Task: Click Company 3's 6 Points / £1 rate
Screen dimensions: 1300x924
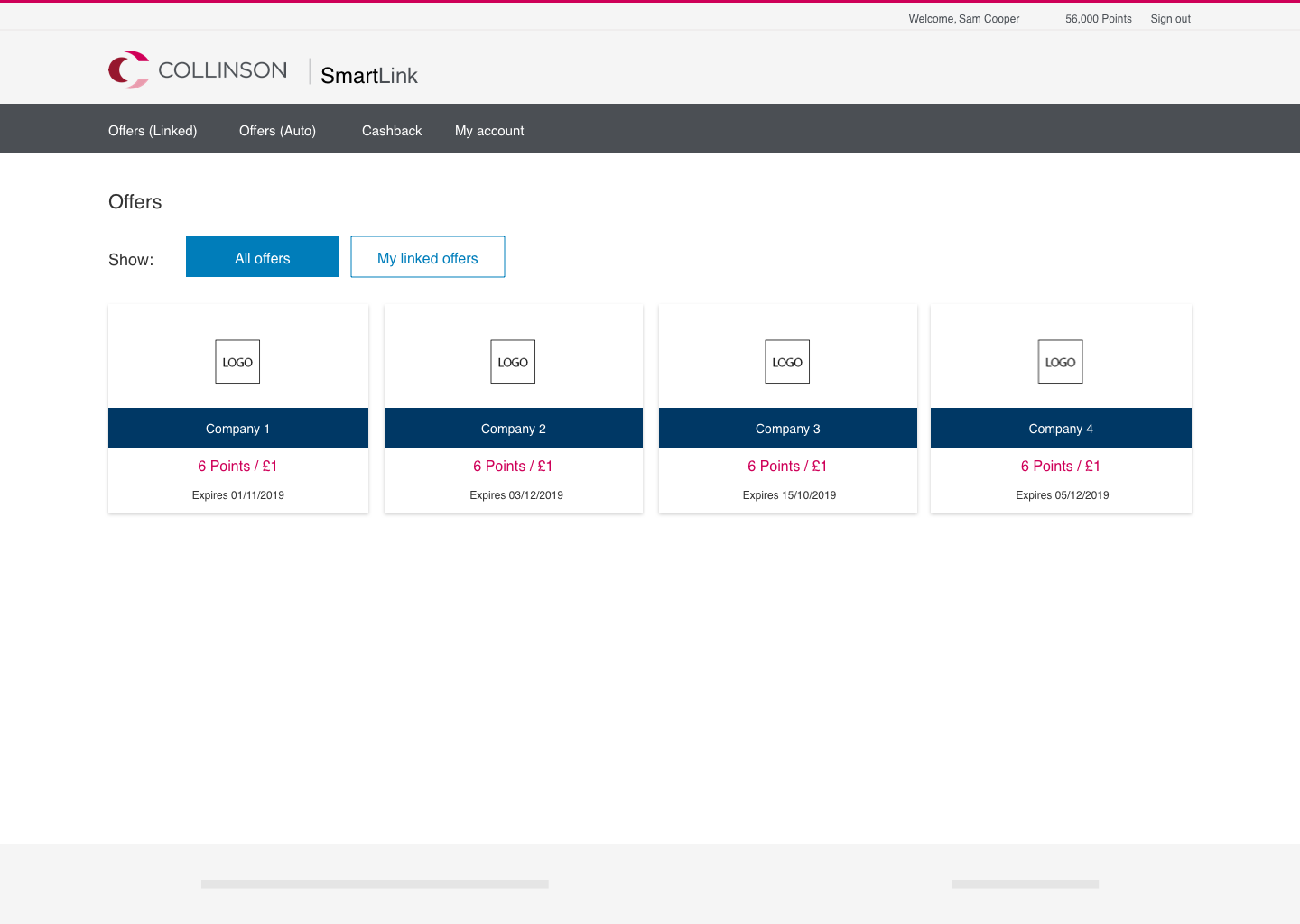Action: (787, 467)
